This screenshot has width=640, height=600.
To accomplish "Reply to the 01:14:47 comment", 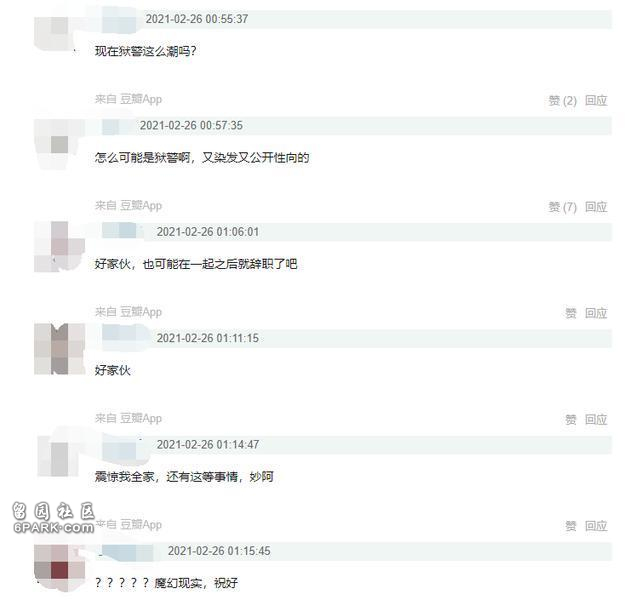I will [596, 526].
